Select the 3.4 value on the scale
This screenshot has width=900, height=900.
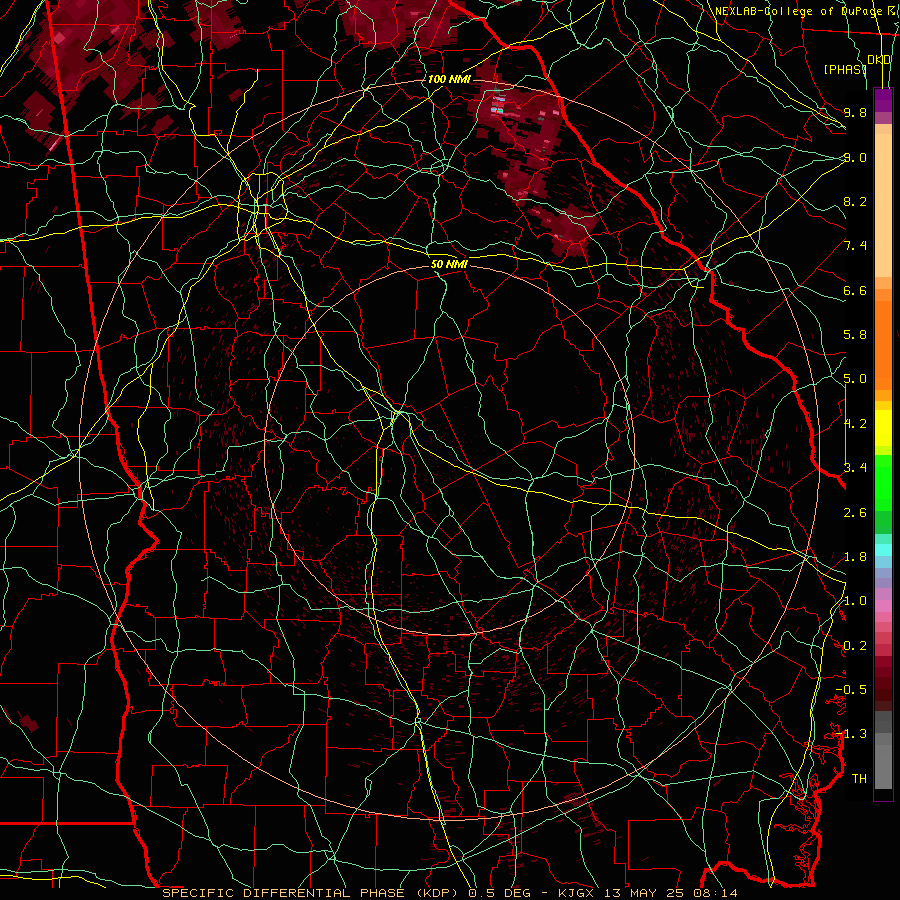[x=855, y=468]
